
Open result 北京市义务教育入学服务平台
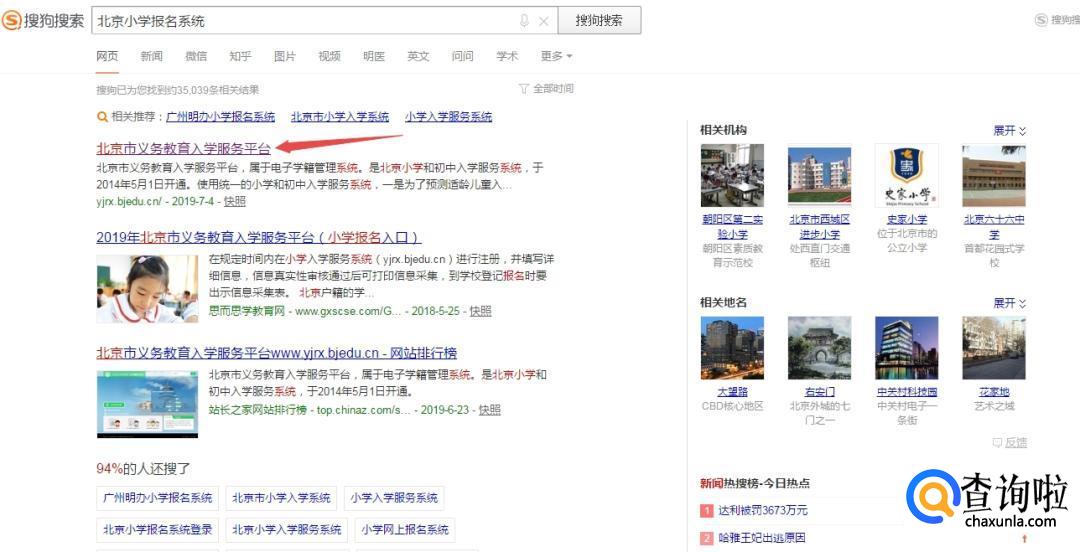pyautogui.click(x=184, y=147)
